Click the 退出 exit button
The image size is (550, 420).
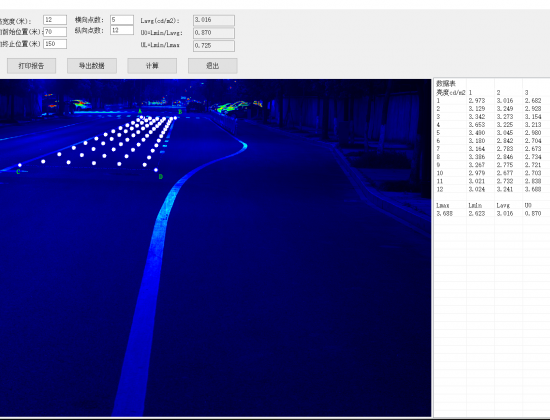tap(213, 66)
